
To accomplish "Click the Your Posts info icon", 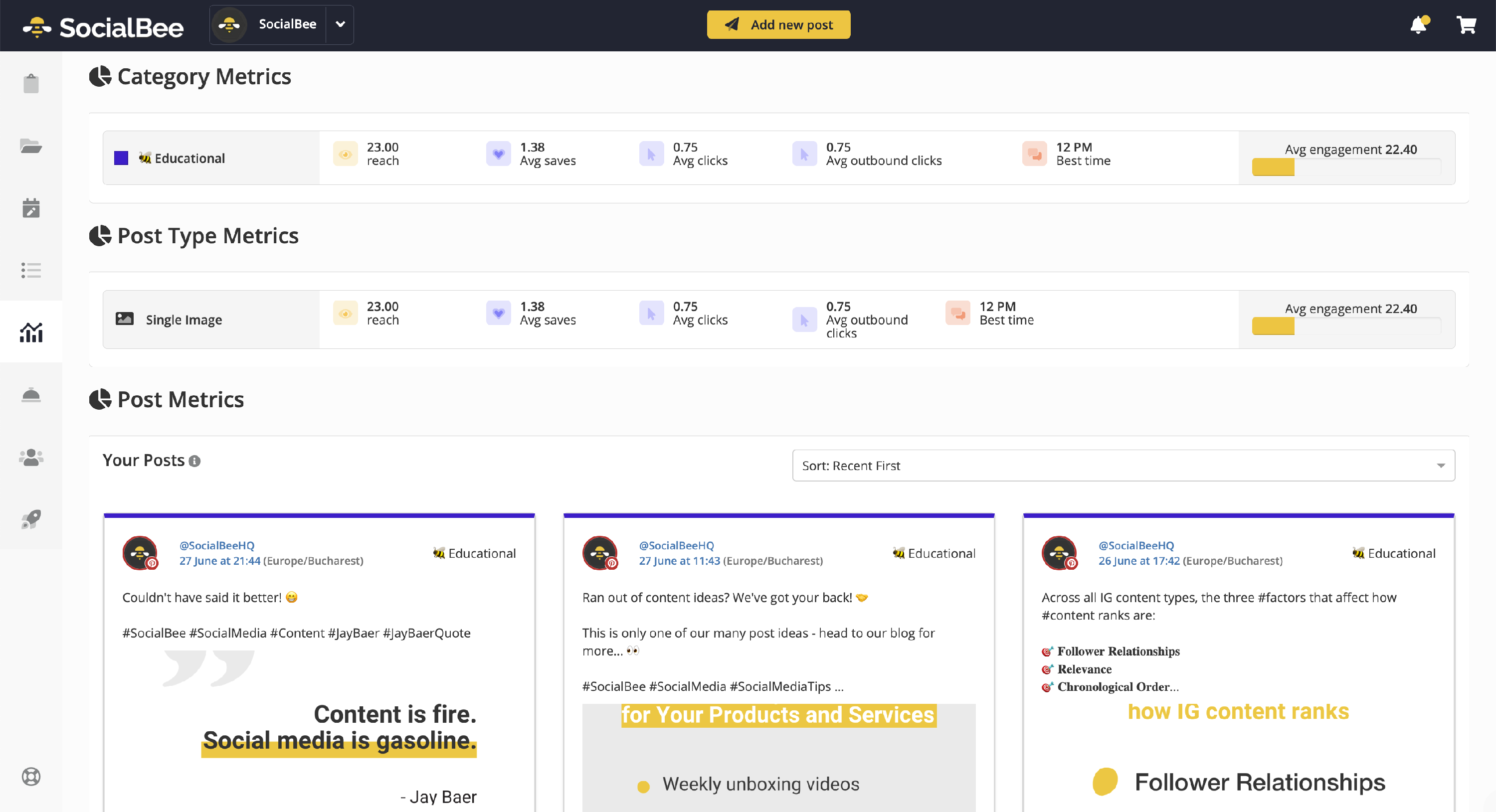I will coord(194,461).
